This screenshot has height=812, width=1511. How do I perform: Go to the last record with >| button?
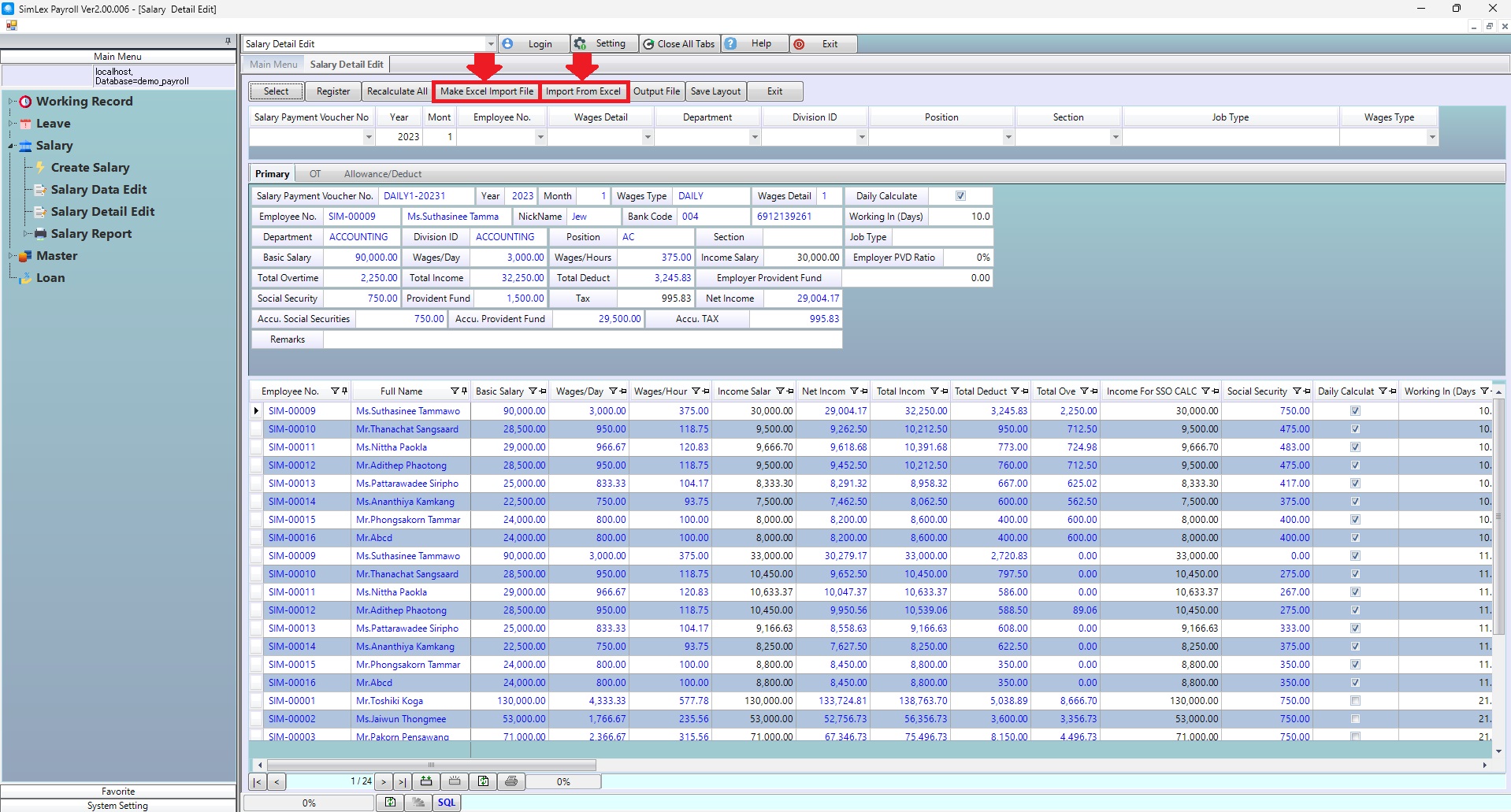pos(402,782)
